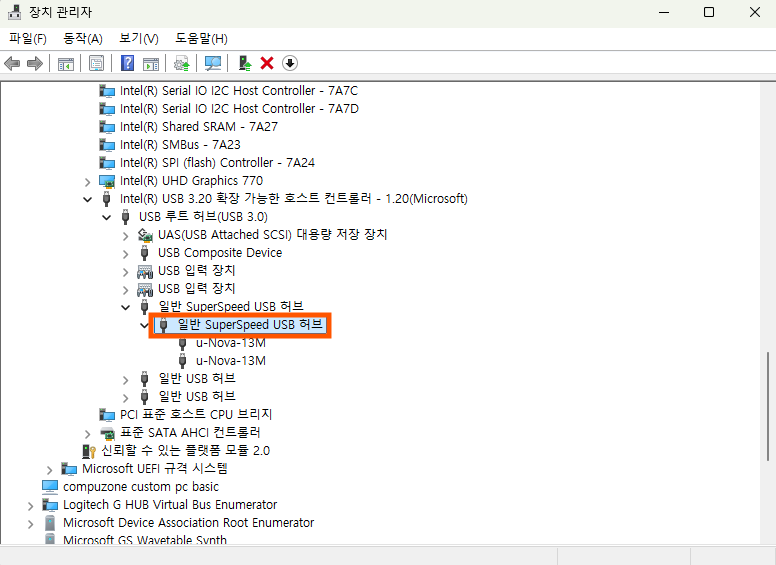Click the Help toolbar icon
The width and height of the screenshot is (776, 565).
(x=128, y=63)
